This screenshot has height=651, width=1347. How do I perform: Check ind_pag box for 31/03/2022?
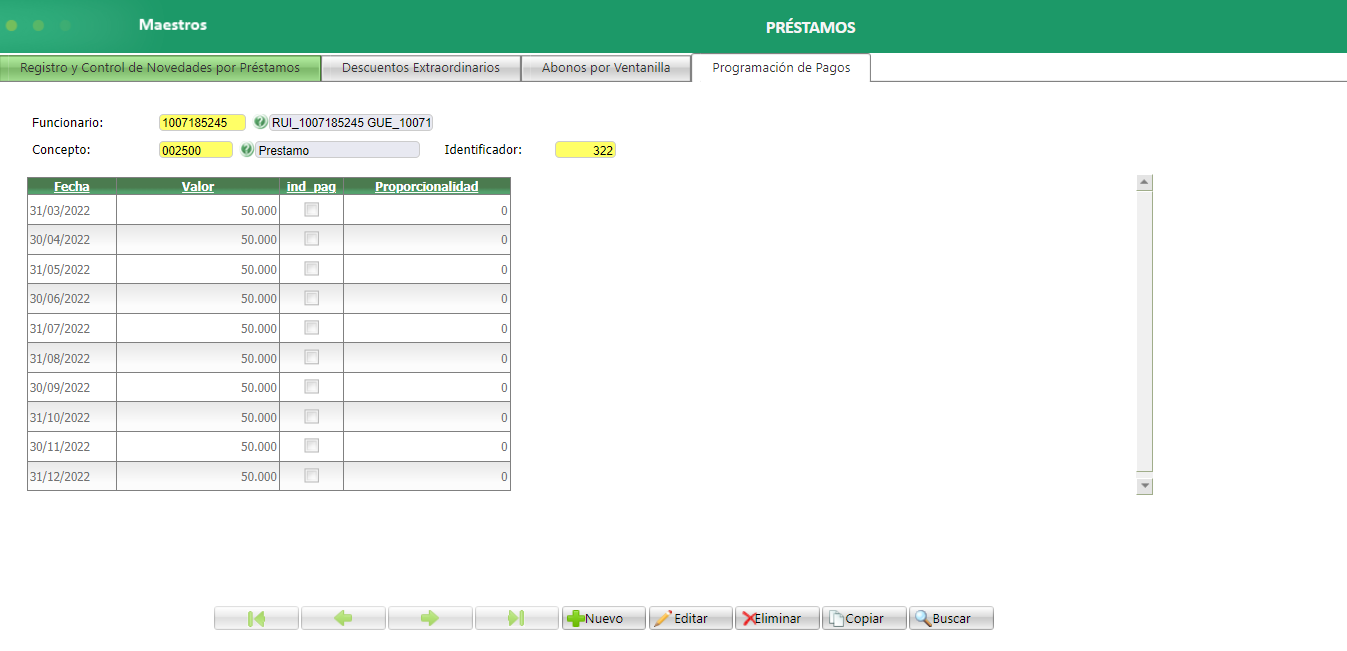point(312,209)
